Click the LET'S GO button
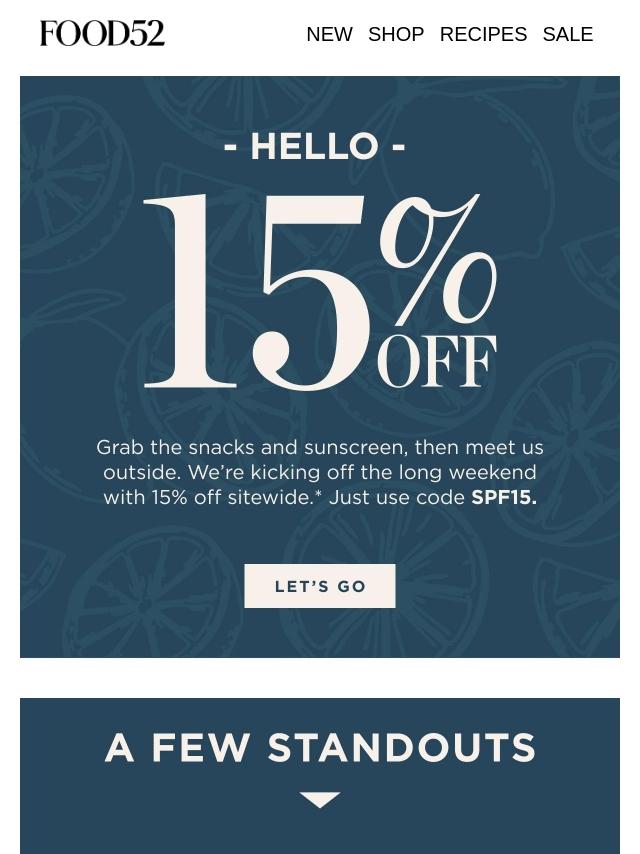This screenshot has height=854, width=640. coord(320,586)
